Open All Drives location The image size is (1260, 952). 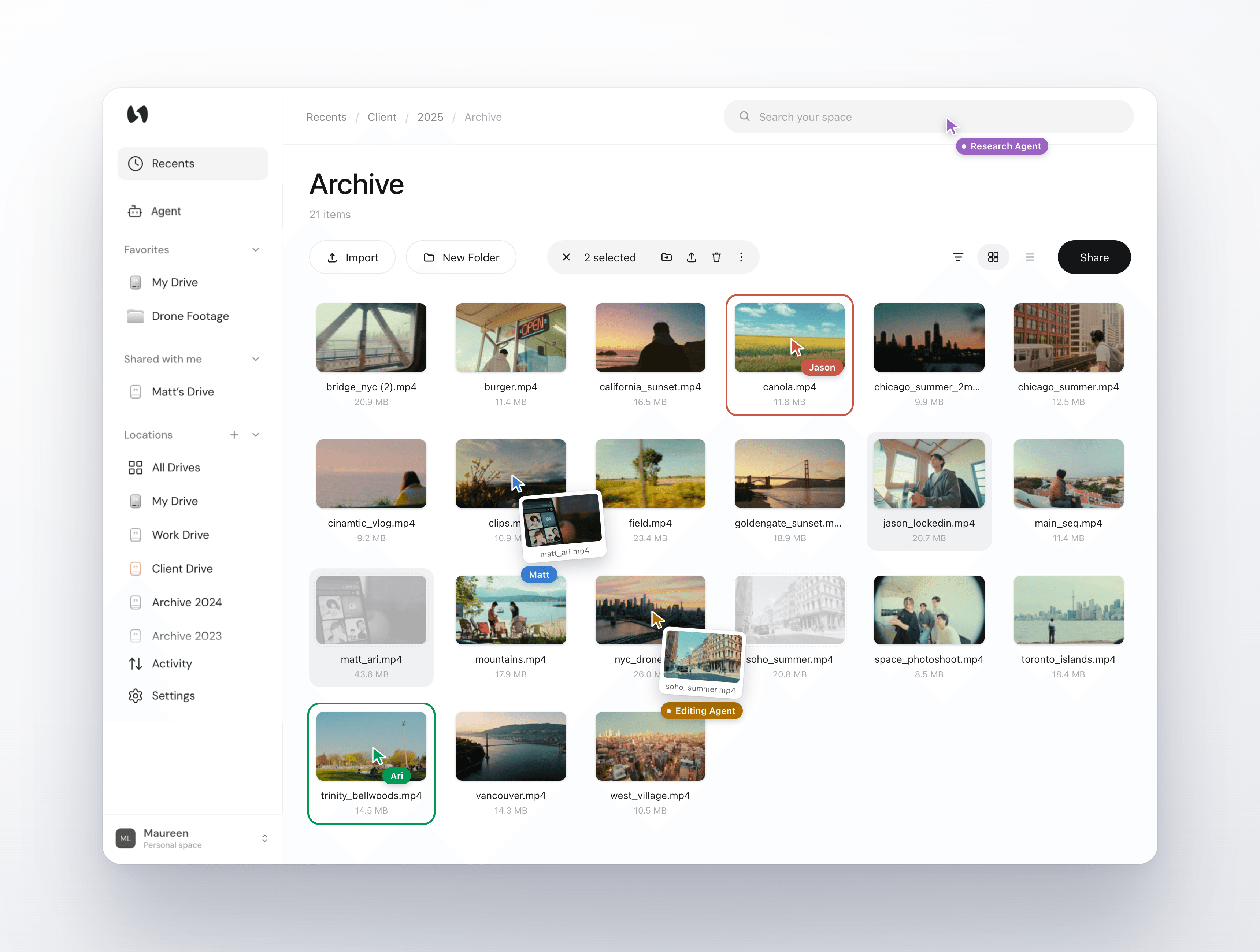pyautogui.click(x=164, y=468)
